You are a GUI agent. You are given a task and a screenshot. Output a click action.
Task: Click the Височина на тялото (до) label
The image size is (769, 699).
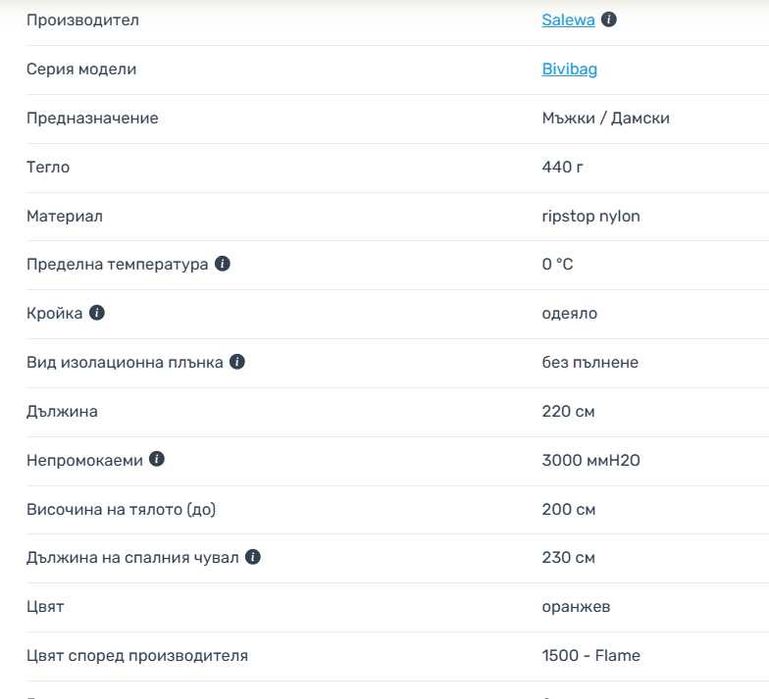coord(121,509)
